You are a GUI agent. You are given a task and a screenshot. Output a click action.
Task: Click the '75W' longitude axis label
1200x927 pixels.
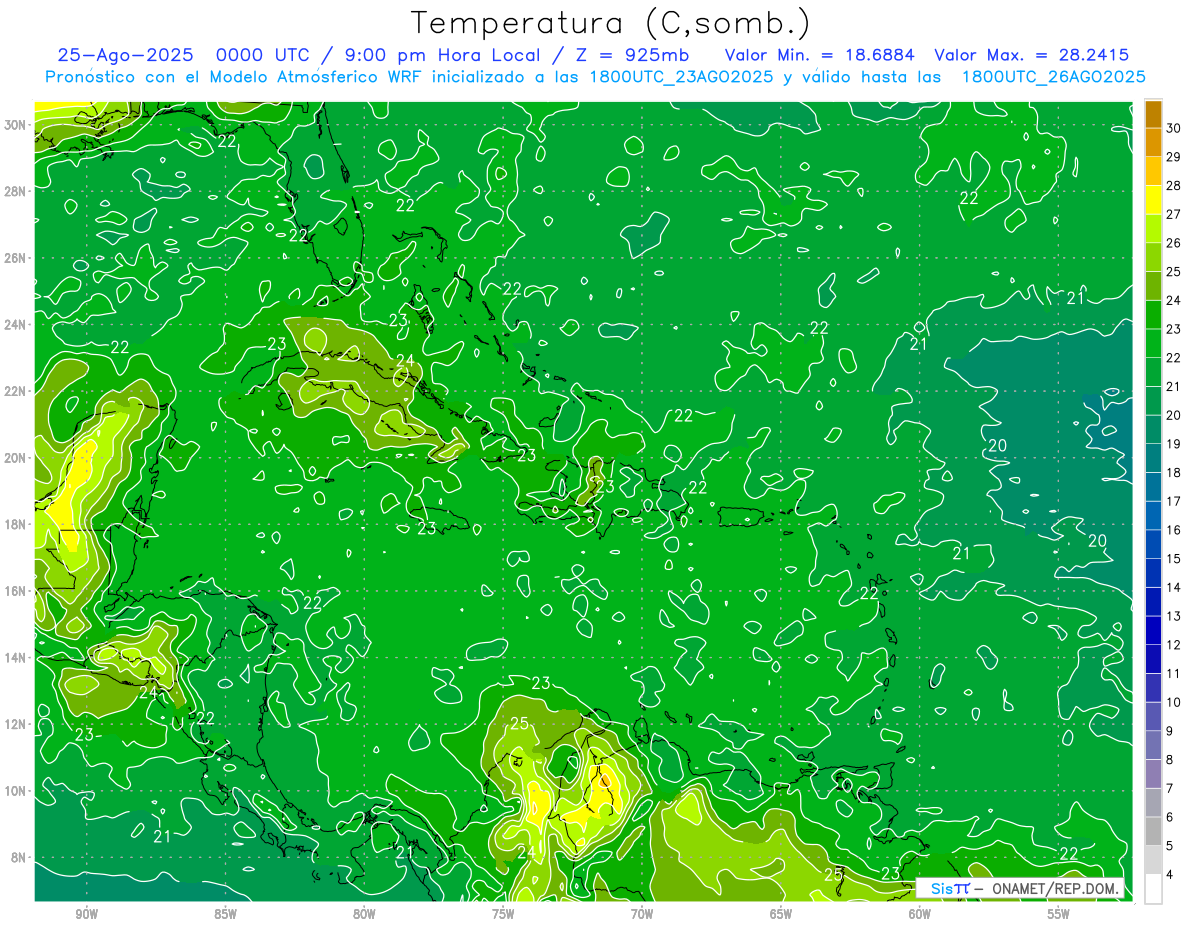[x=503, y=914]
